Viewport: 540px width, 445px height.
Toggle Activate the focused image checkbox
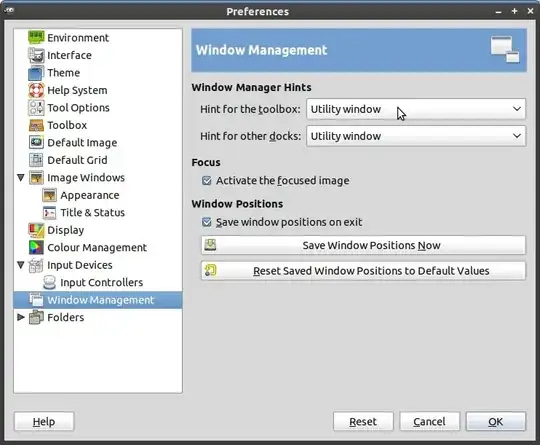(207, 180)
